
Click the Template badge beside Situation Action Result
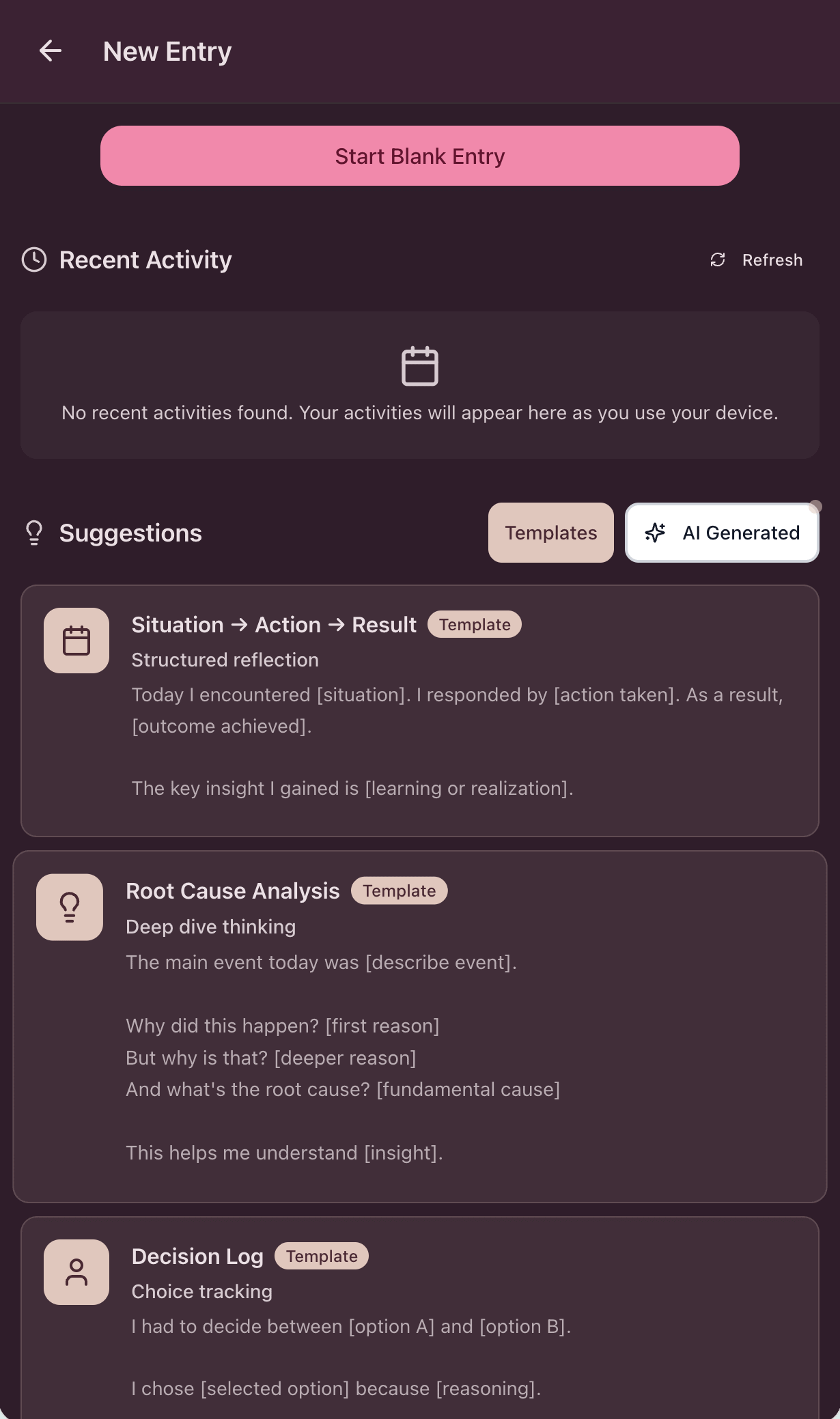click(x=475, y=625)
